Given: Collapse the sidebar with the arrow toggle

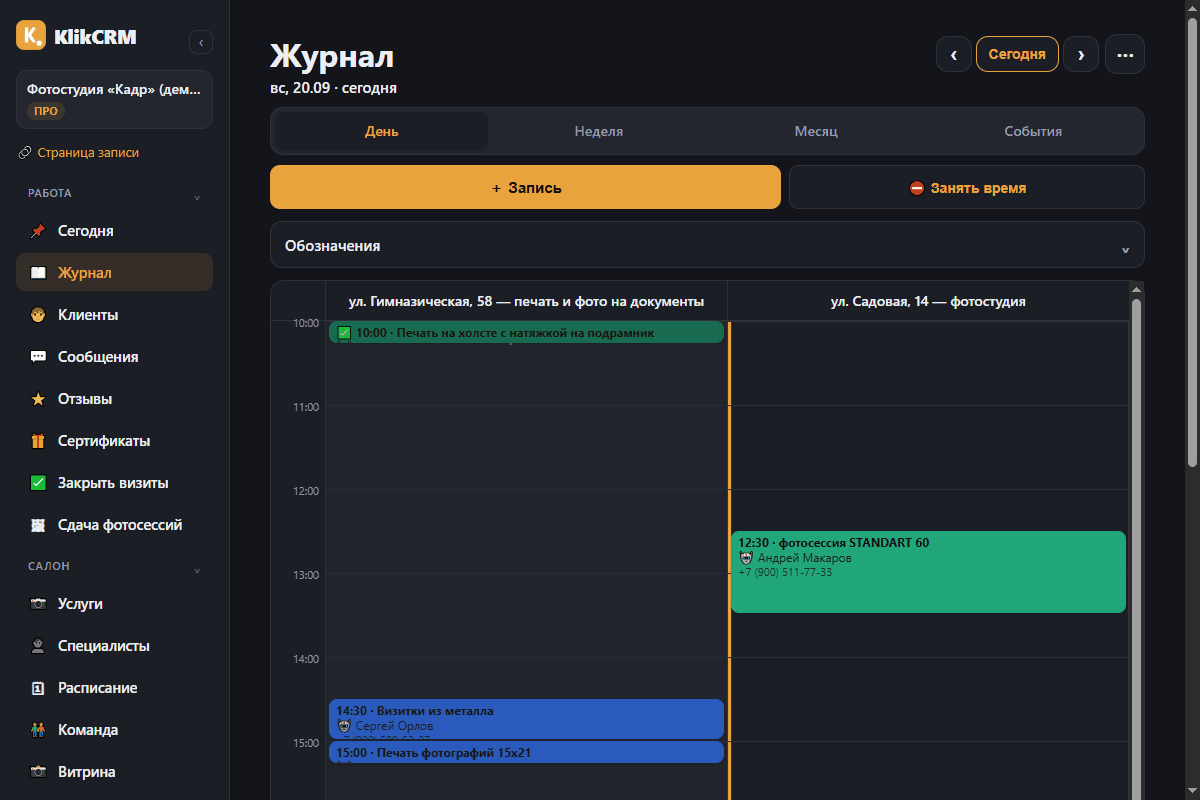Looking at the screenshot, I should [x=201, y=42].
